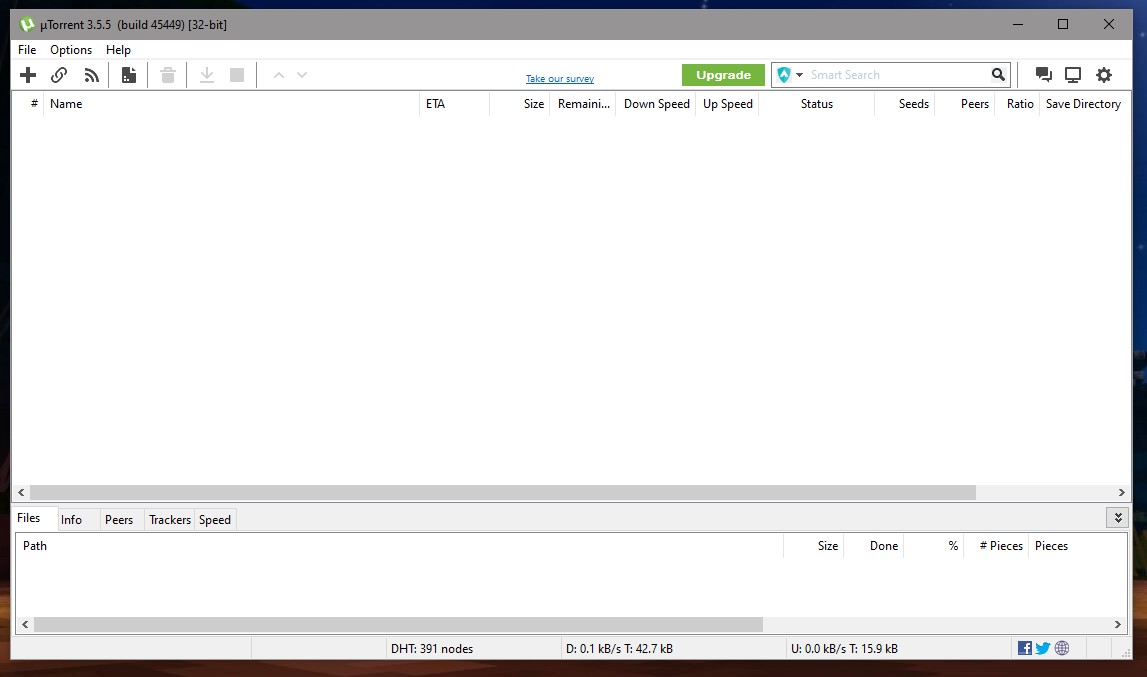Image resolution: width=1147 pixels, height=677 pixels.
Task: Click torrent list horizontal scrollbar thumb
Action: point(503,493)
